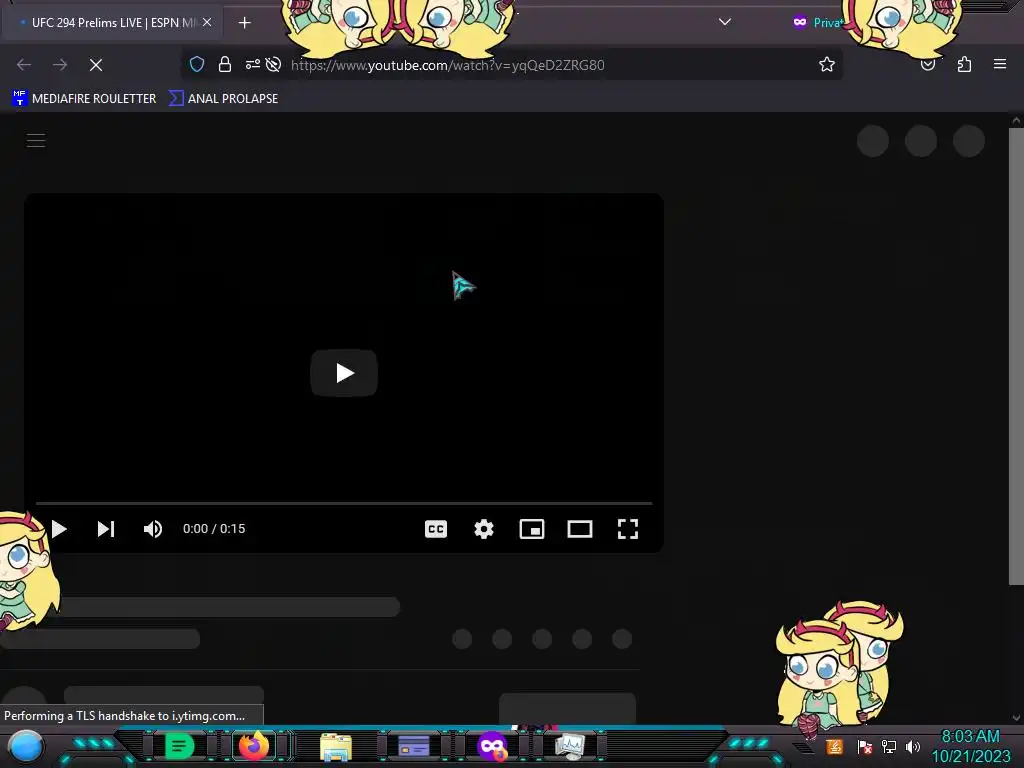This screenshot has width=1024, height=768.
Task: Open video settings gear
Action: point(484,529)
